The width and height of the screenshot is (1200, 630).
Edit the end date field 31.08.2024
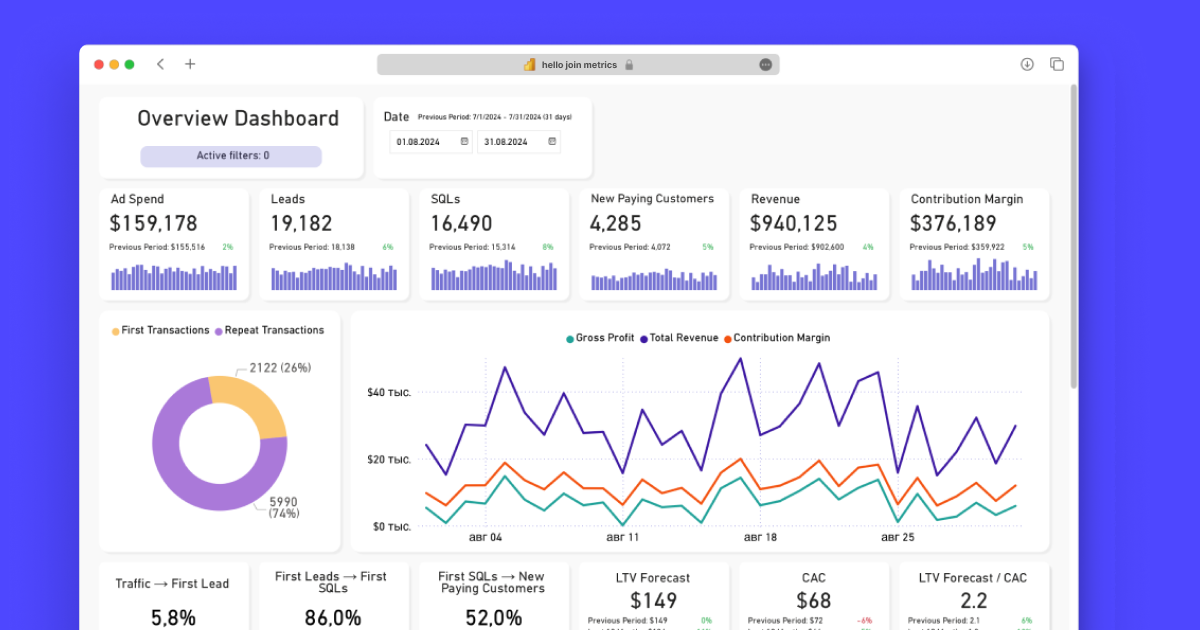tap(518, 142)
